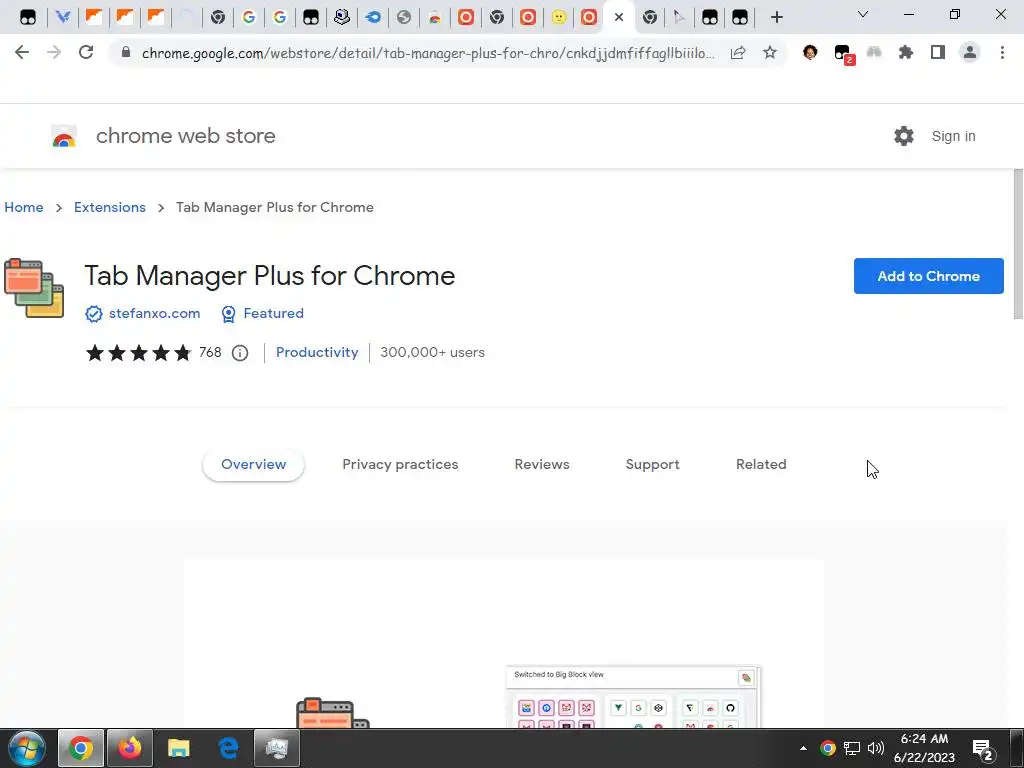
Task: Share this page using the share icon
Action: click(x=738, y=53)
